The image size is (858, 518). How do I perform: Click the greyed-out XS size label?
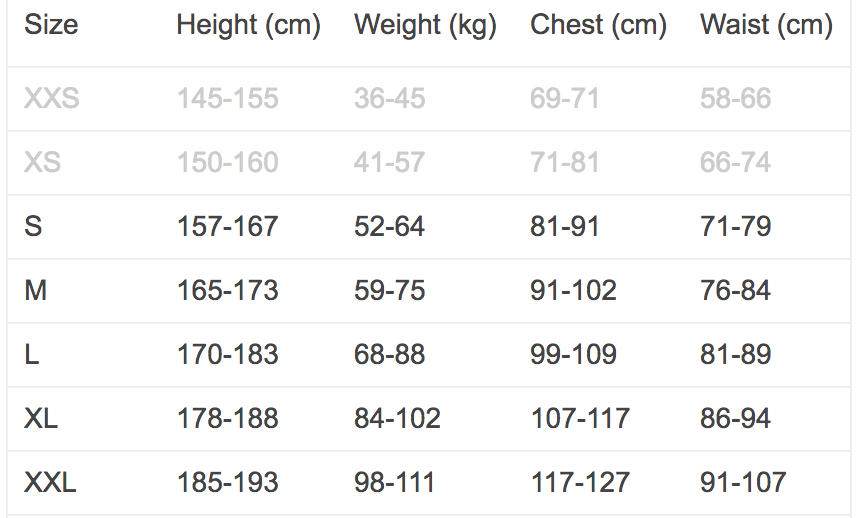42,162
